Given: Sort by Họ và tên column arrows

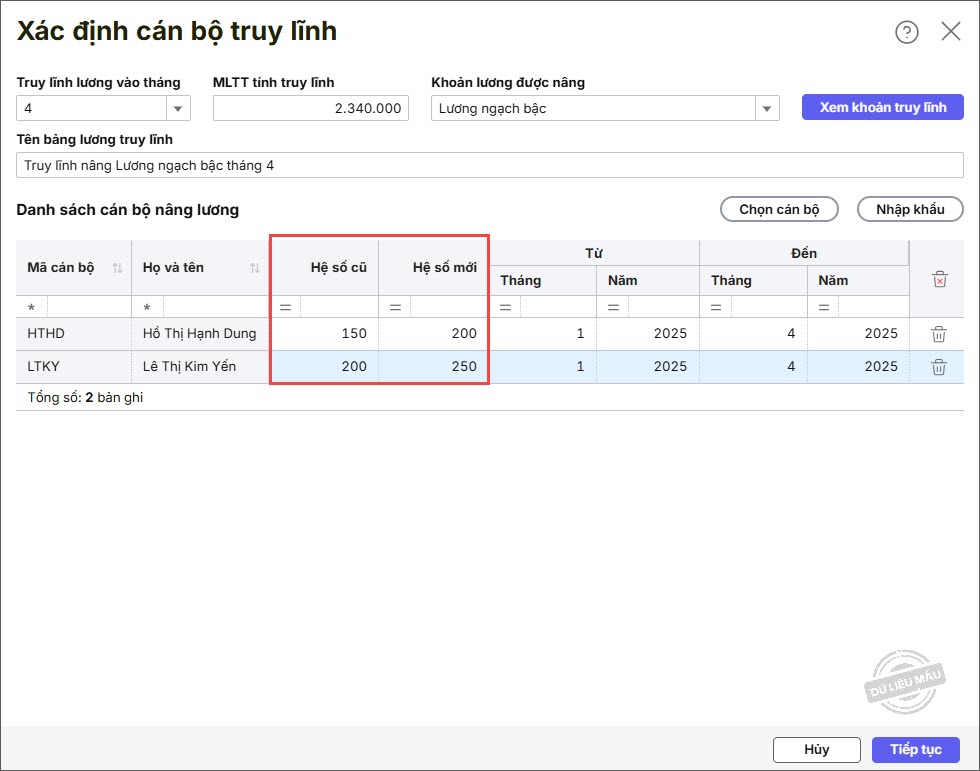Looking at the screenshot, I should (x=255, y=268).
